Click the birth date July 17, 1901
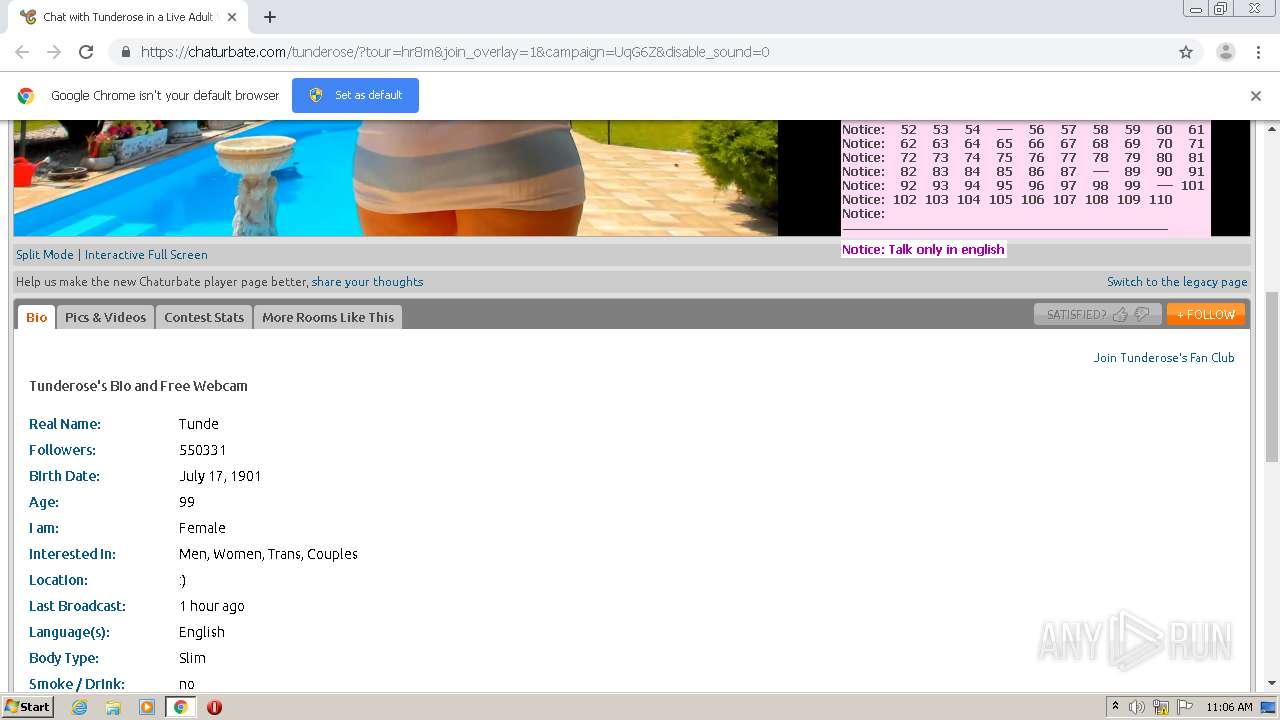The image size is (1280, 720). (x=220, y=476)
